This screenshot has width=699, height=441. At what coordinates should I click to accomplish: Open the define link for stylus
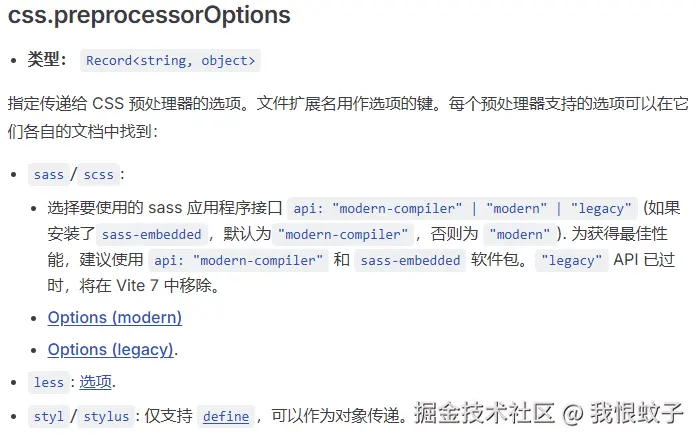tap(226, 416)
